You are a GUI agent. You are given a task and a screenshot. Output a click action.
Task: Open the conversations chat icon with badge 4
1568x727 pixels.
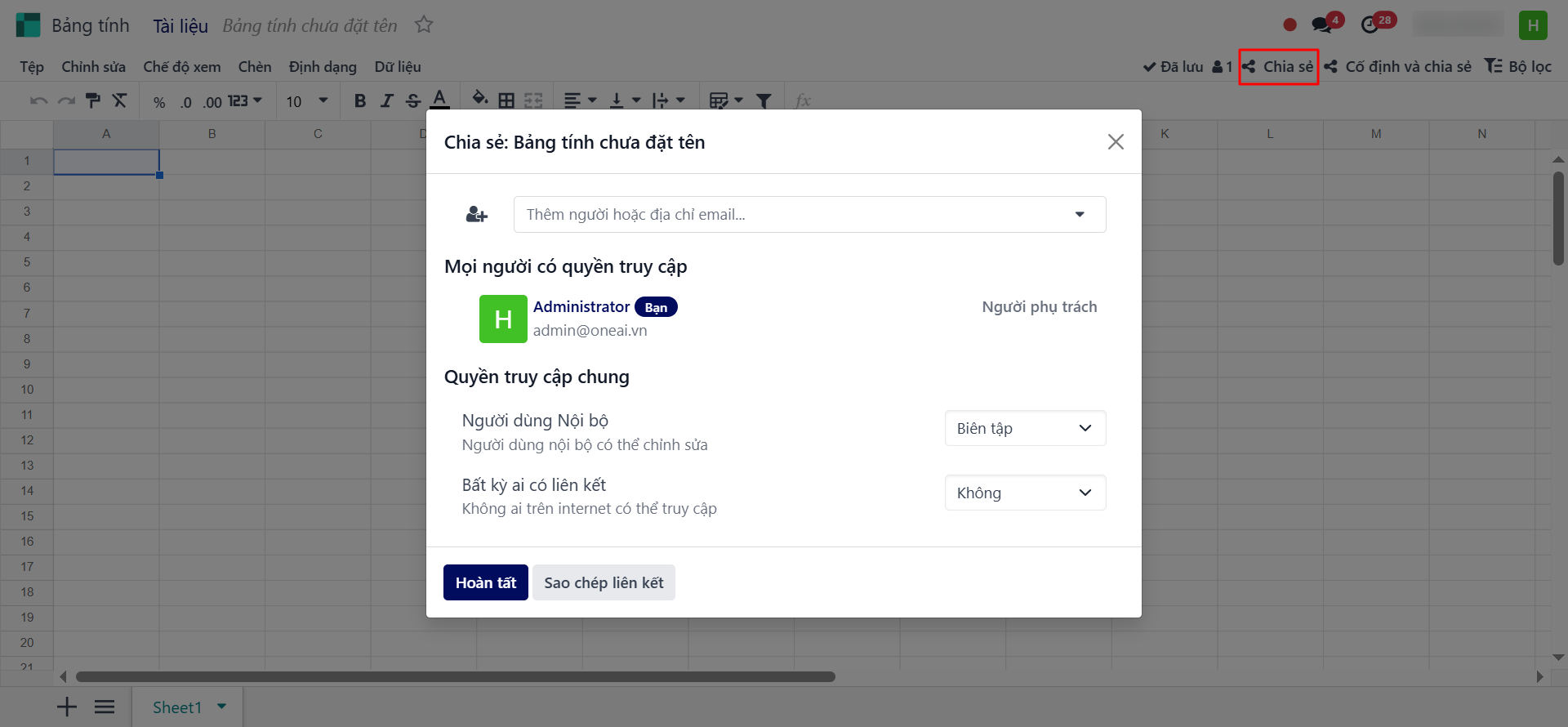click(x=1321, y=25)
